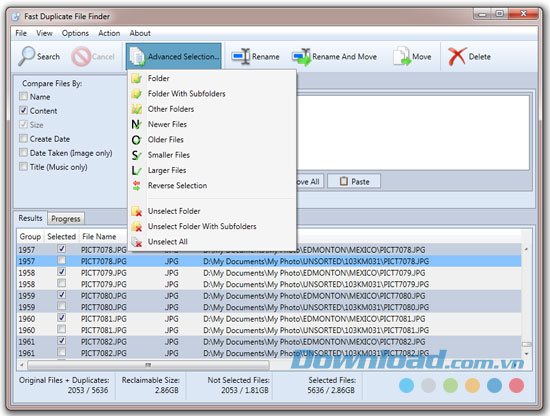
Task: Click the Unselect All icon
Action: pos(136,242)
